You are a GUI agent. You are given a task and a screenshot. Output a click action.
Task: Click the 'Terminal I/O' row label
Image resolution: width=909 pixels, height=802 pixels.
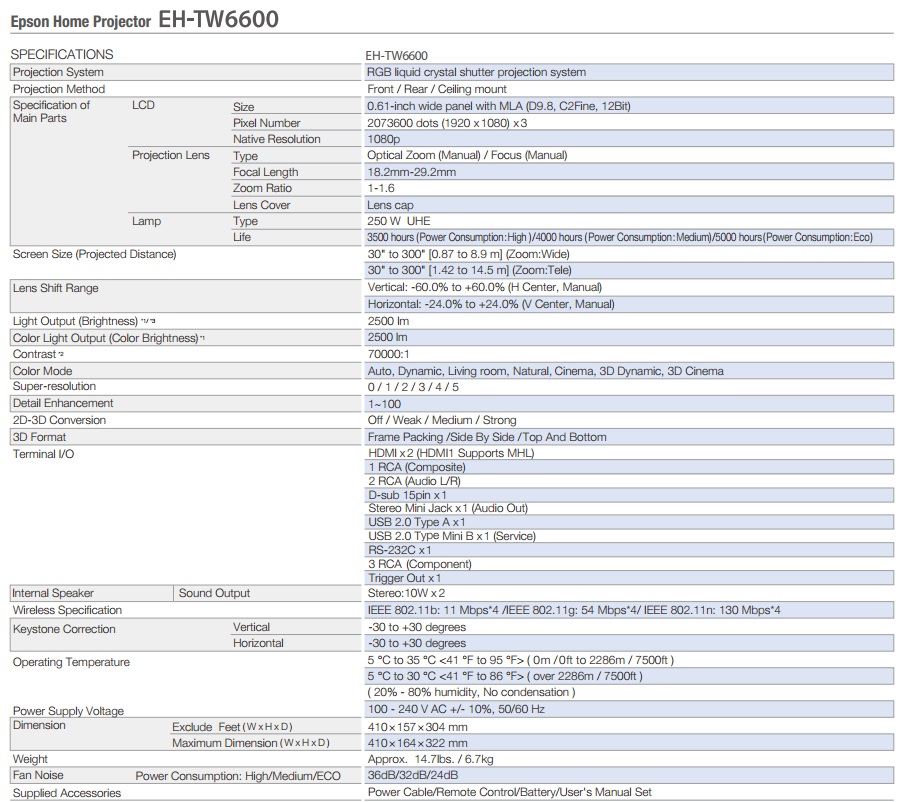pyautogui.click(x=43, y=454)
